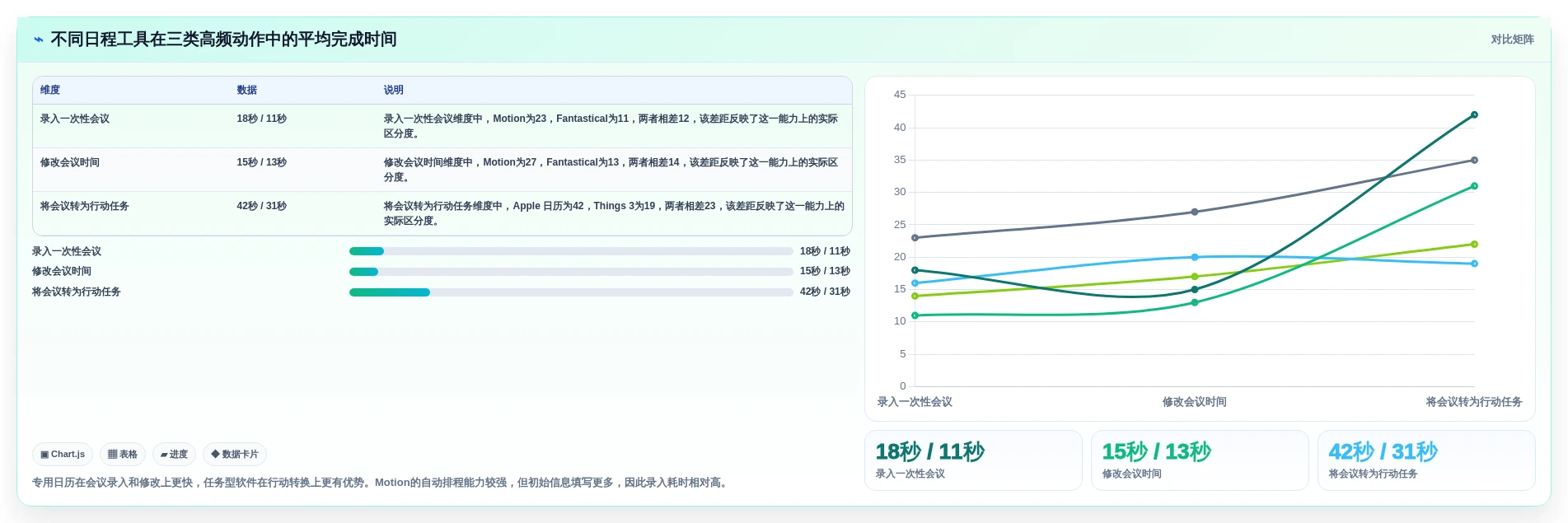Viewport: 1568px width, 523px height.
Task: Click the green data point at 31
Action: coord(1474,186)
